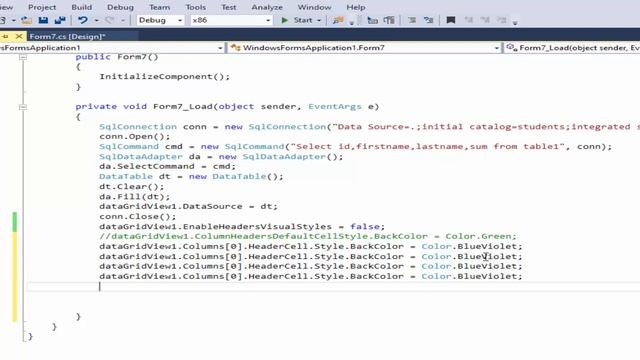The height and width of the screenshot is (360, 640).
Task: Open the Tools menu
Action: point(196,7)
